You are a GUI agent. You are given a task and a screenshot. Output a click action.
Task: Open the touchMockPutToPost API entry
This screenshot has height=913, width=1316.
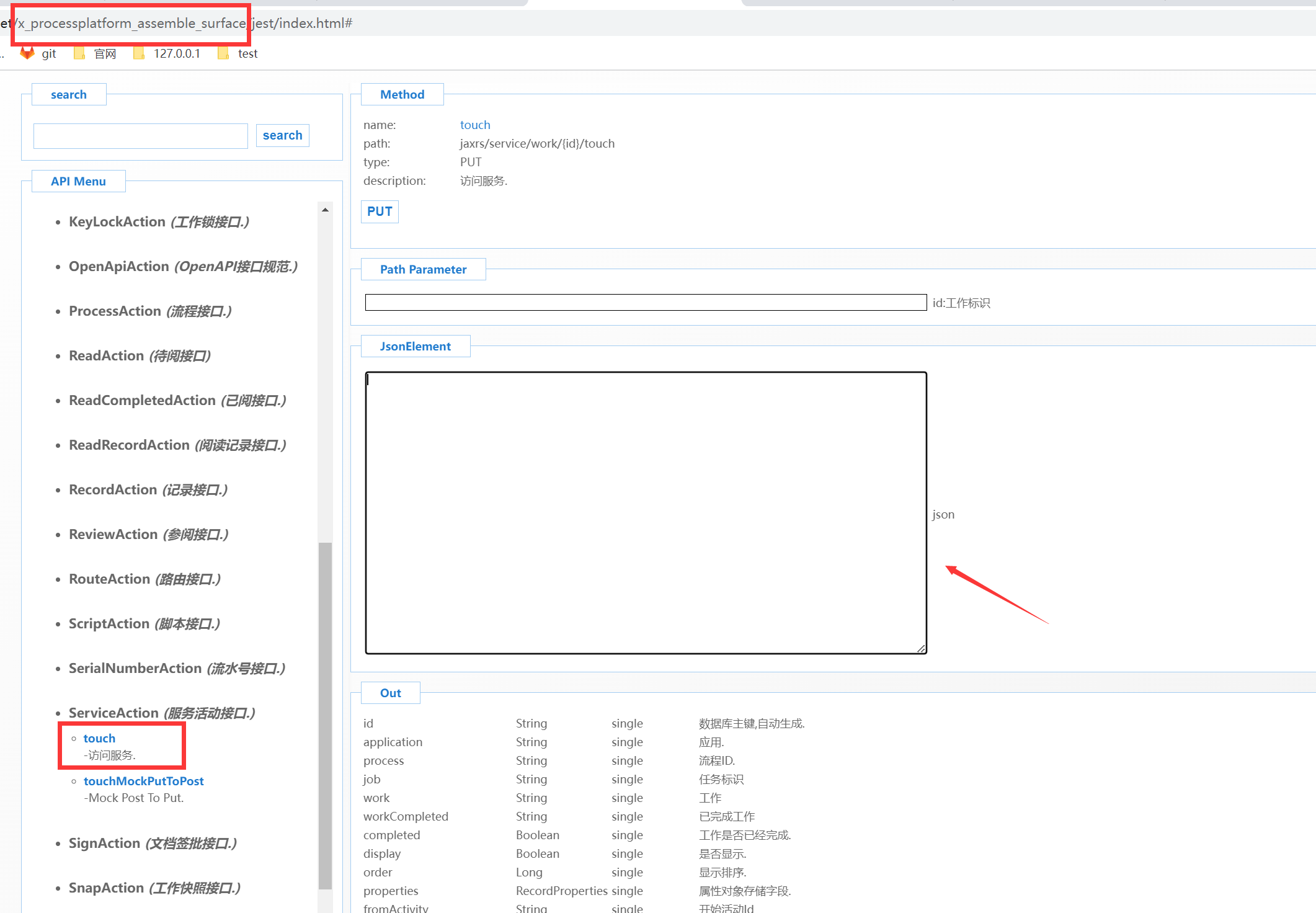coord(143,781)
